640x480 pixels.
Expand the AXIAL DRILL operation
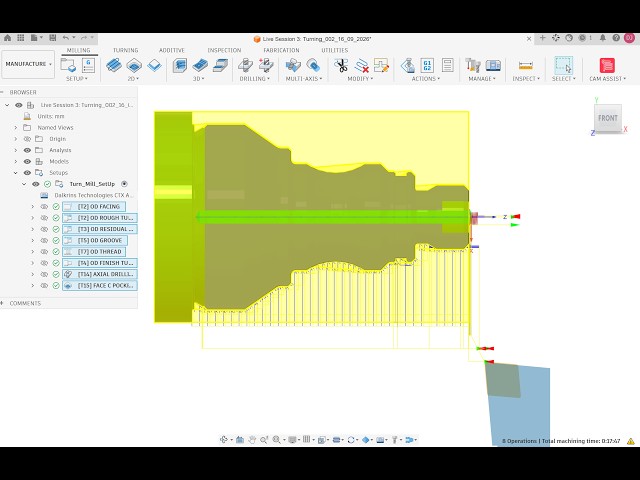pyautogui.click(x=33, y=274)
